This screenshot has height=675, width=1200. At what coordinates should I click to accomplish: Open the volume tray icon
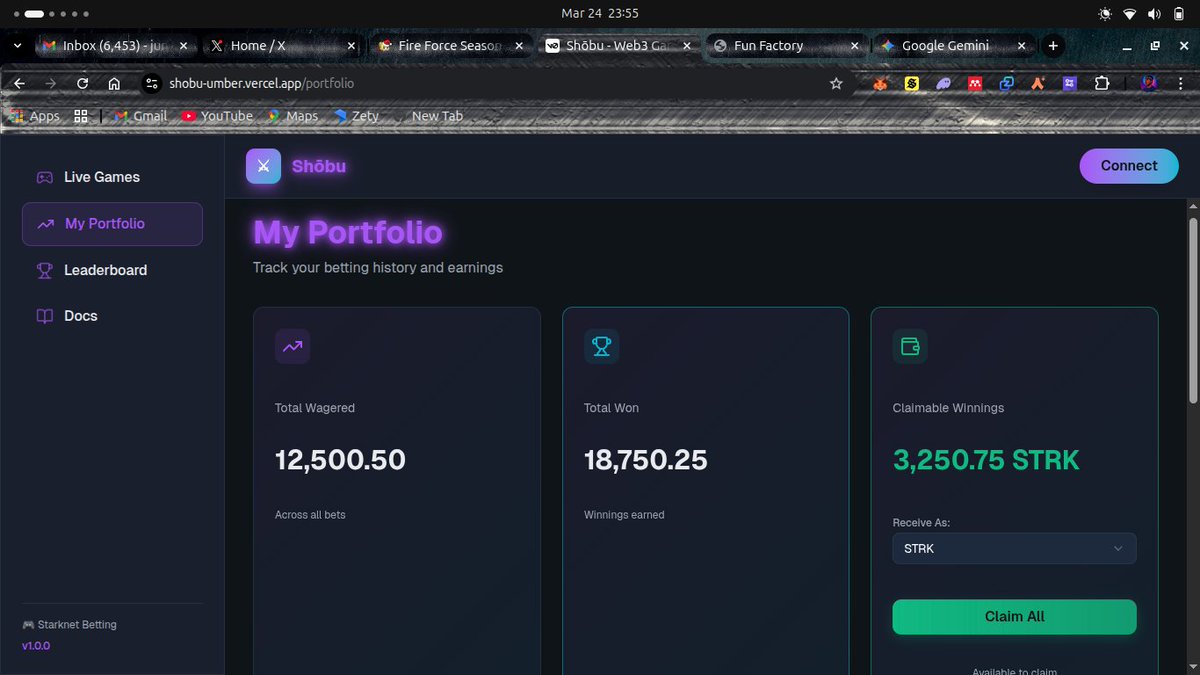coord(1154,14)
